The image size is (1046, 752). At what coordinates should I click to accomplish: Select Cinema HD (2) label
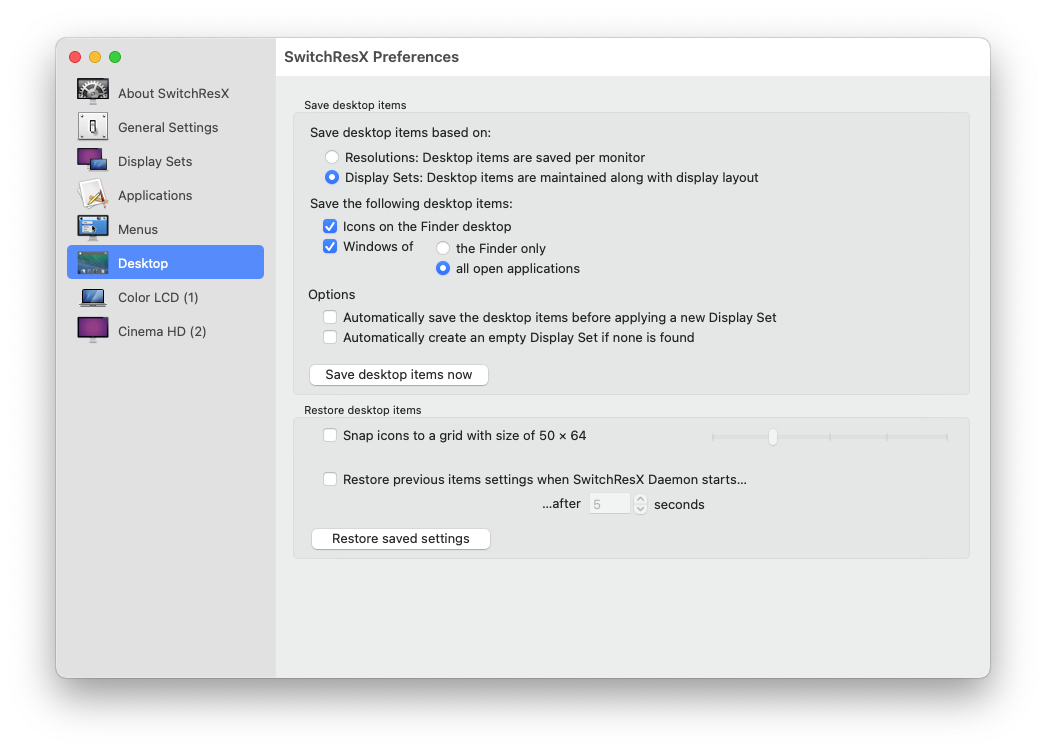point(162,332)
